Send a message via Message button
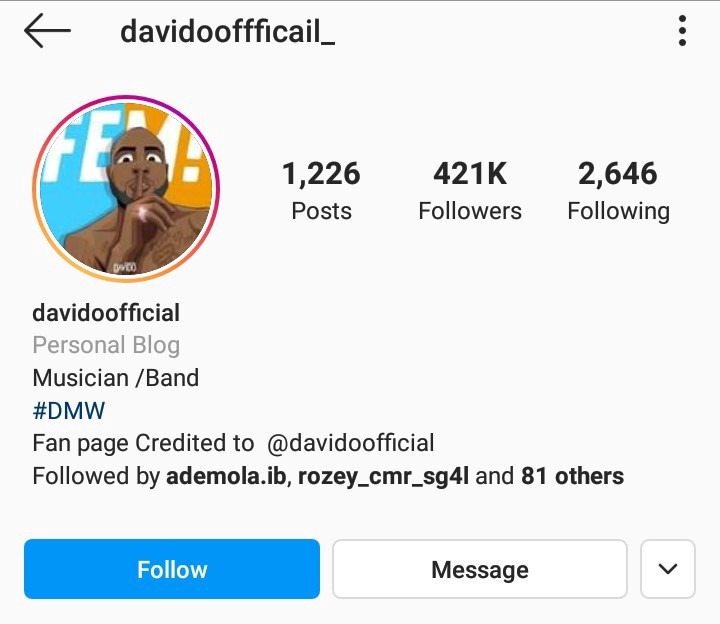 (x=480, y=569)
